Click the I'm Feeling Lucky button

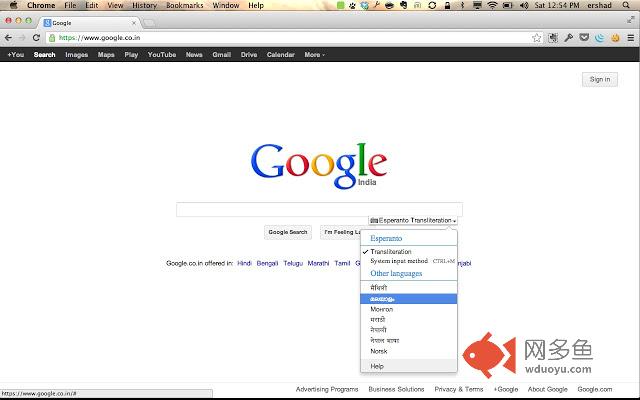[x=341, y=232]
